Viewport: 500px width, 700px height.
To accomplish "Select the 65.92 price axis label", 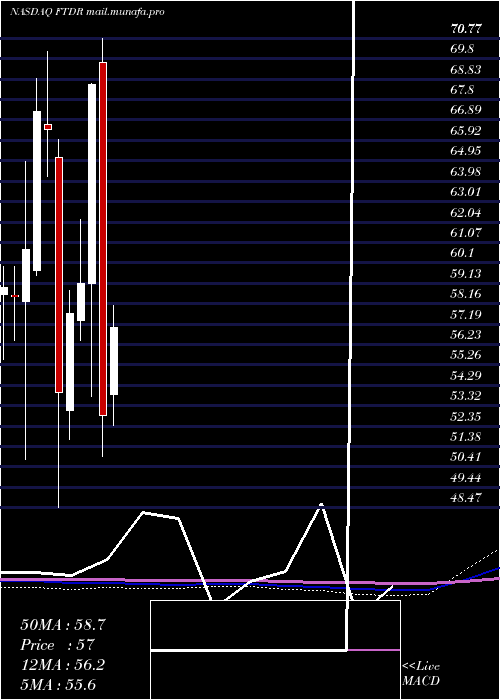I will pos(466,131).
